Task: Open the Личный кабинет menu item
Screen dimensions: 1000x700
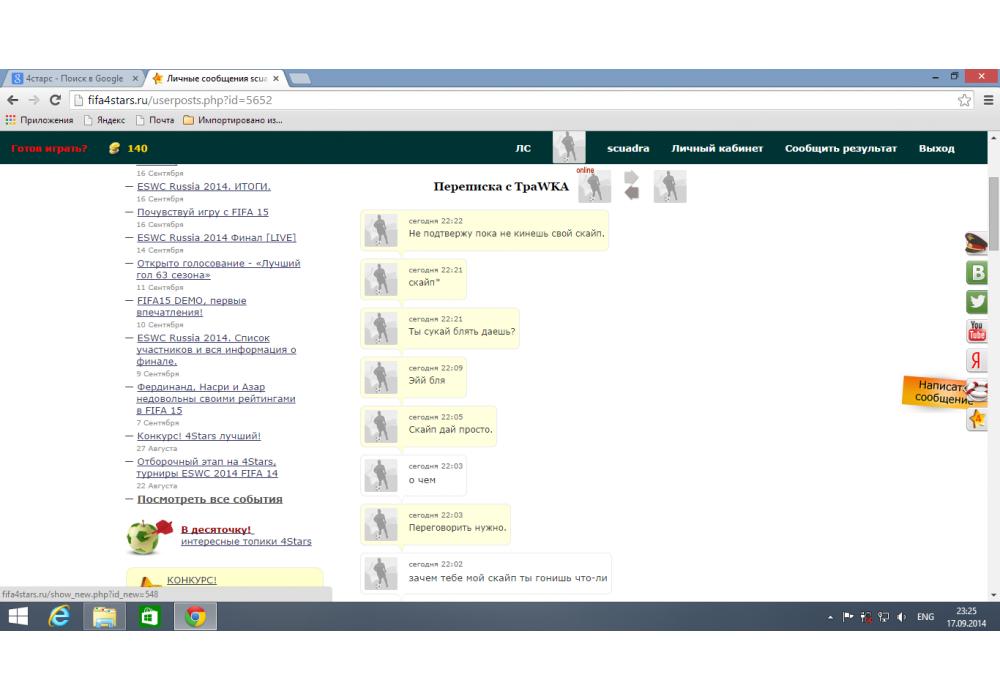Action: click(717, 148)
